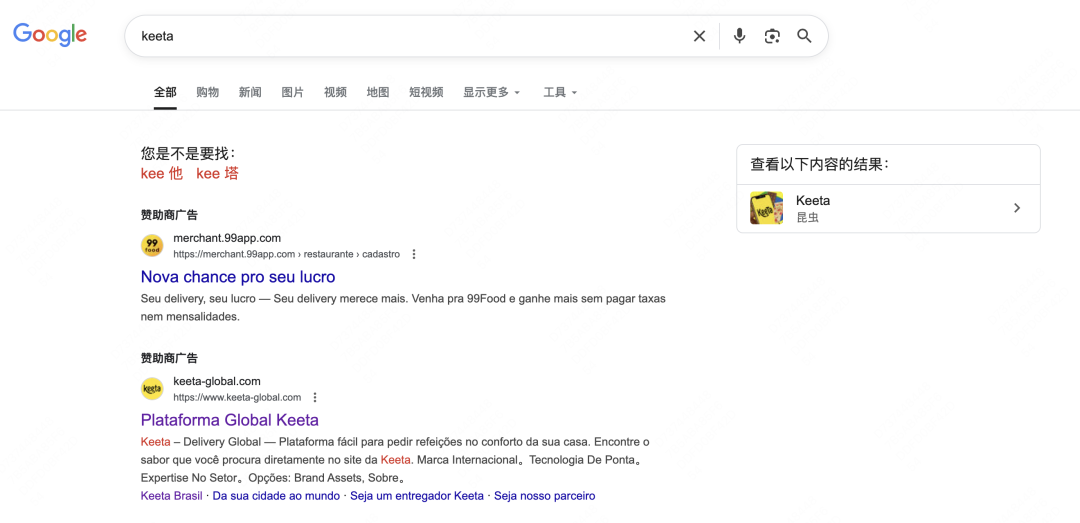Screen dimensions: 1080x523
Task: Click the 99 food favicon
Action: coord(152,245)
